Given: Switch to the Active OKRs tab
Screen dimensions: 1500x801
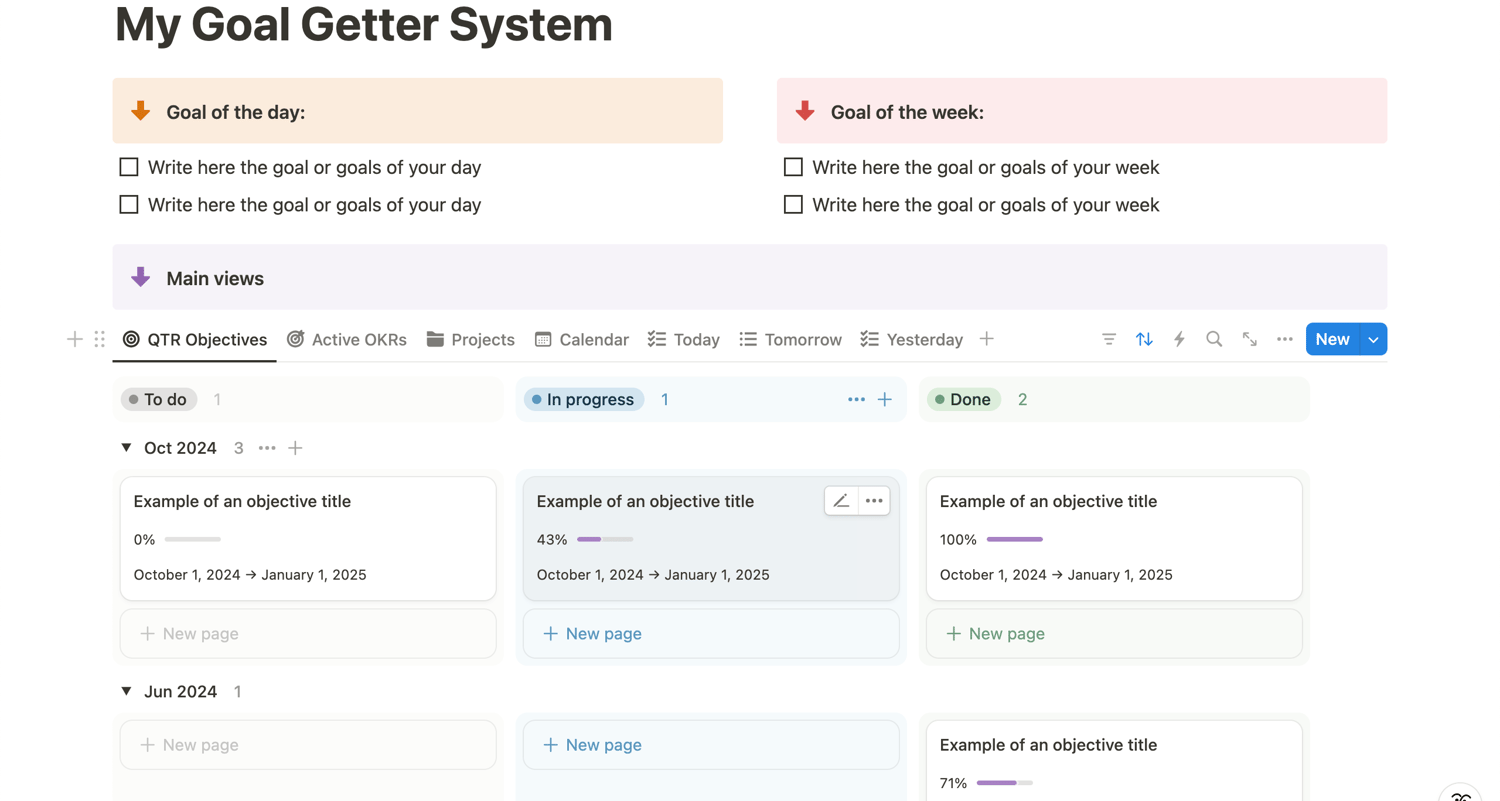Looking at the screenshot, I should point(346,339).
